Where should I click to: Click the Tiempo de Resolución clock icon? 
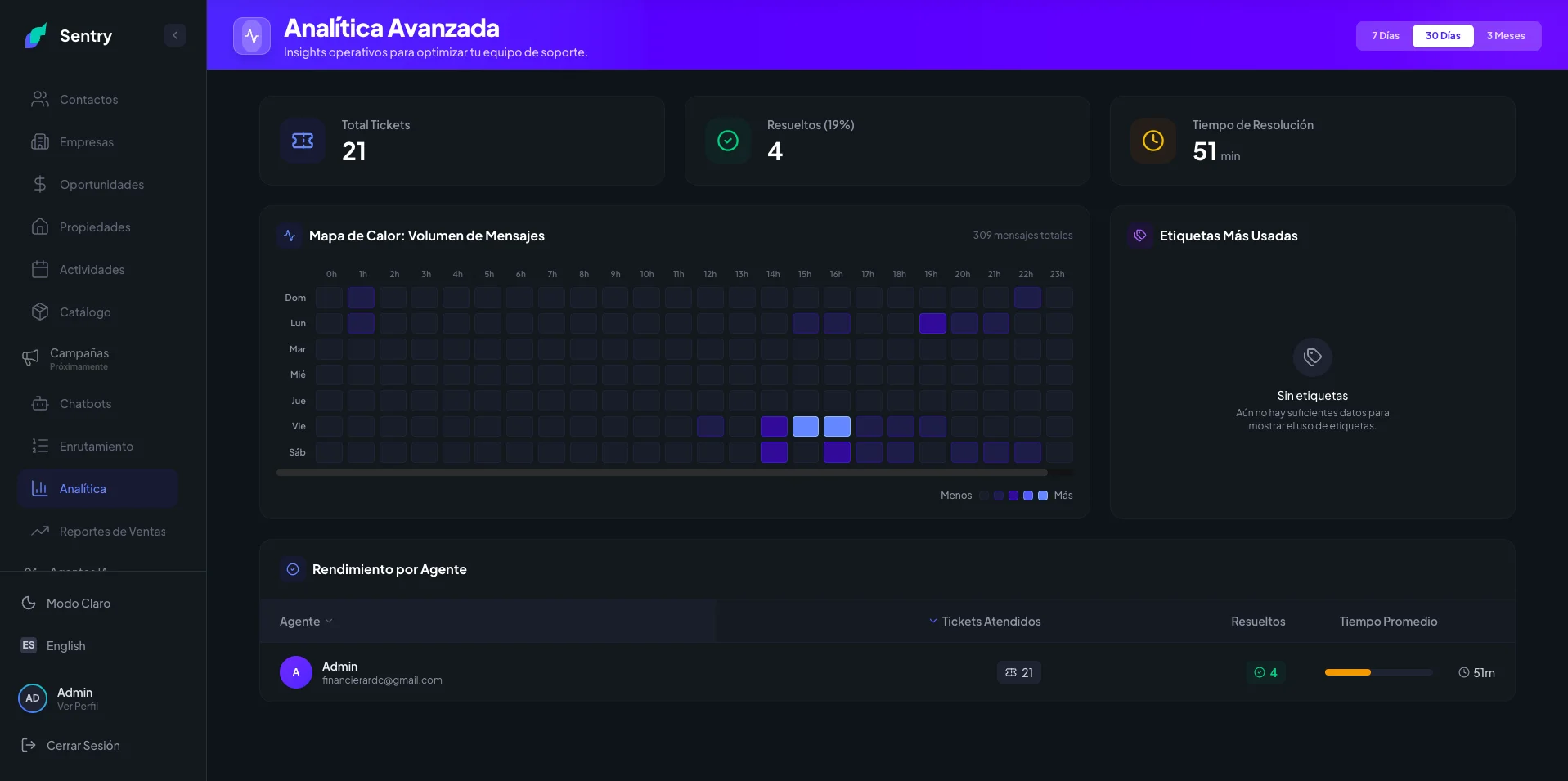coord(1153,141)
